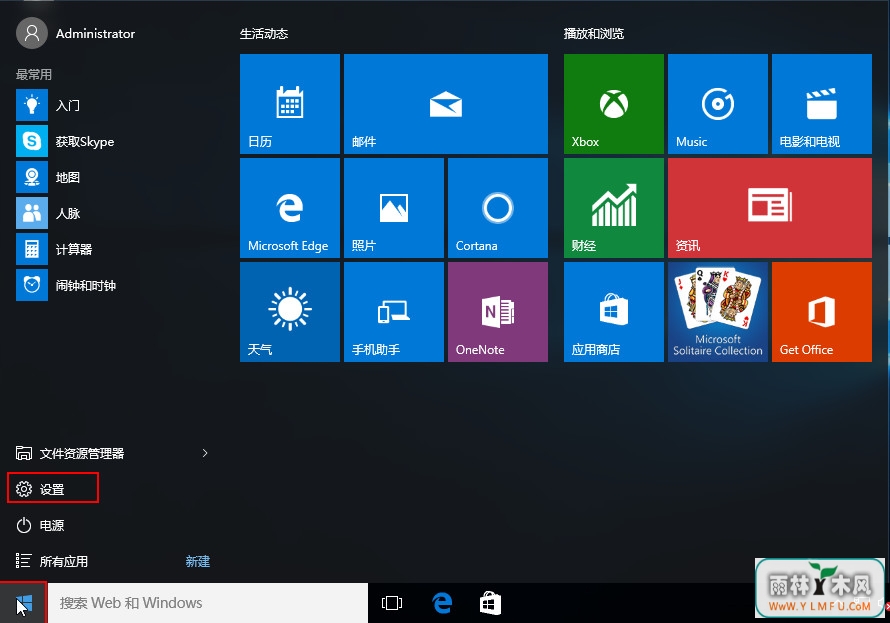Click the Search Web and Windows box
Screen dimensions: 890x623
coord(208,603)
